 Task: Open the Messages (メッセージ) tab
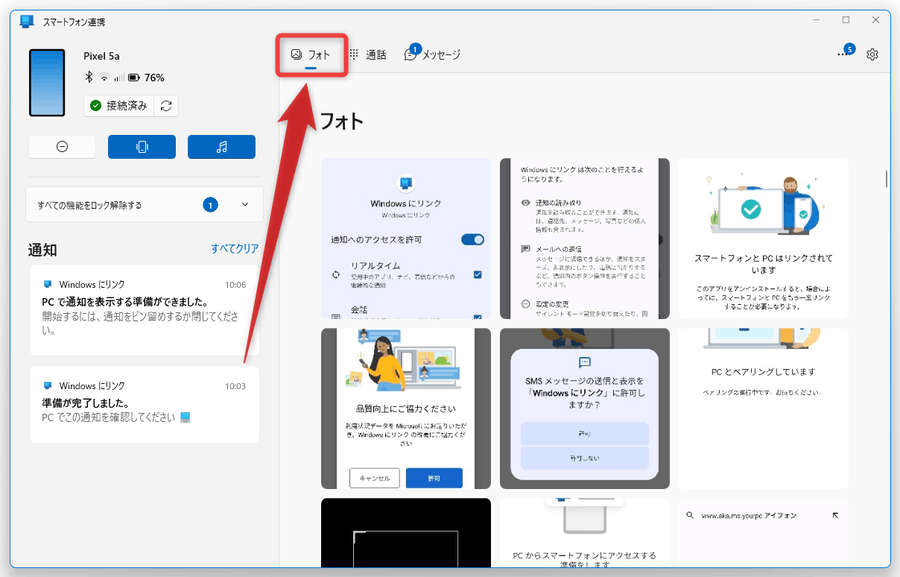432,55
